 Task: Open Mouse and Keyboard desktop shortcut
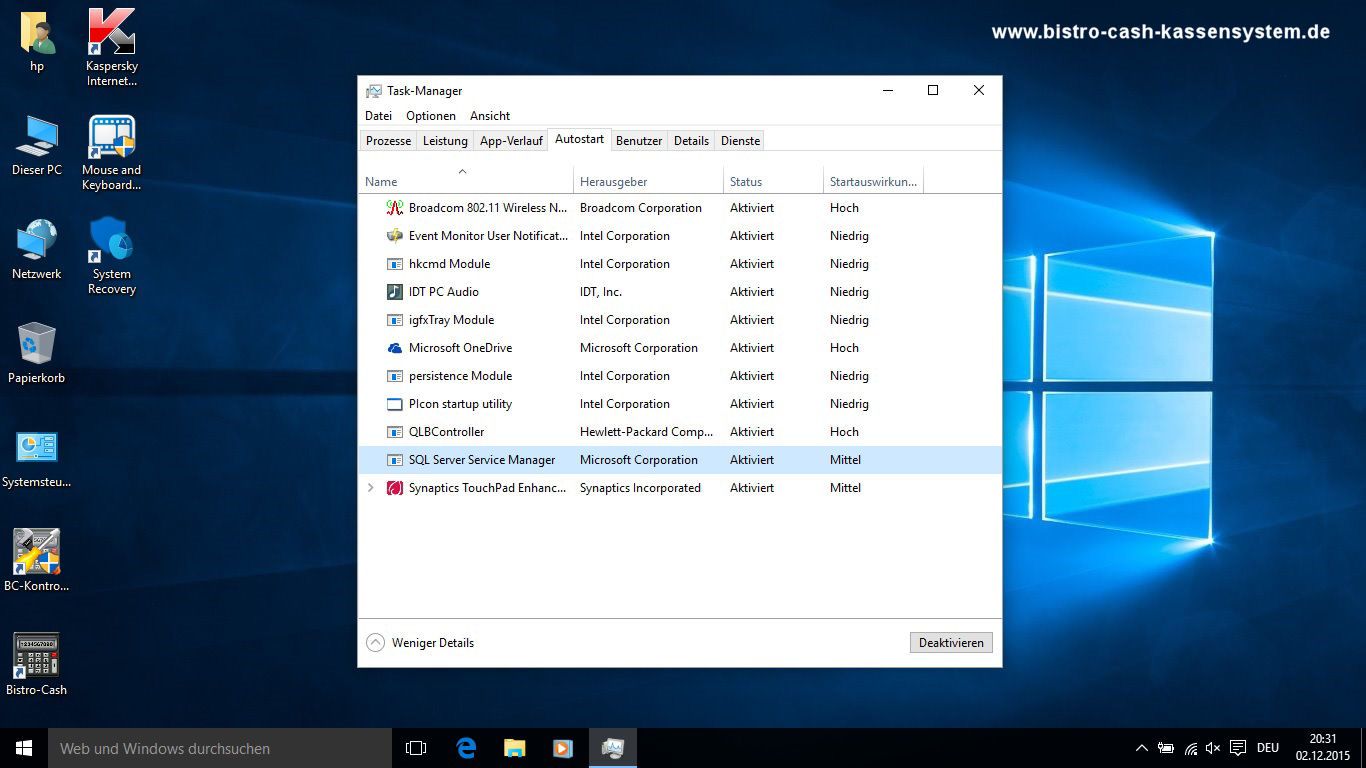[112, 152]
